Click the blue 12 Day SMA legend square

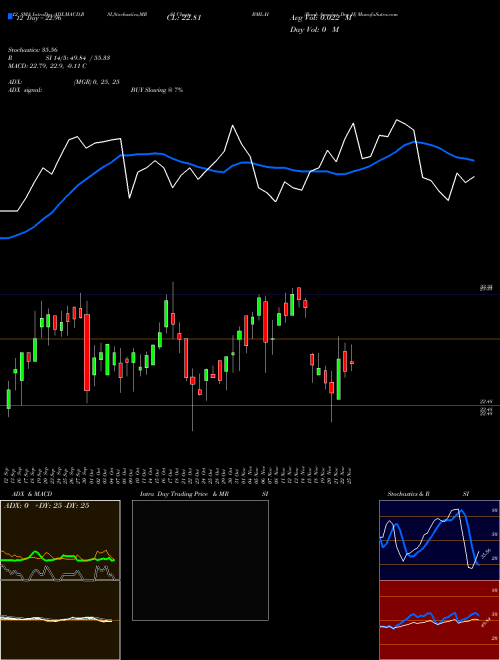[10, 16]
